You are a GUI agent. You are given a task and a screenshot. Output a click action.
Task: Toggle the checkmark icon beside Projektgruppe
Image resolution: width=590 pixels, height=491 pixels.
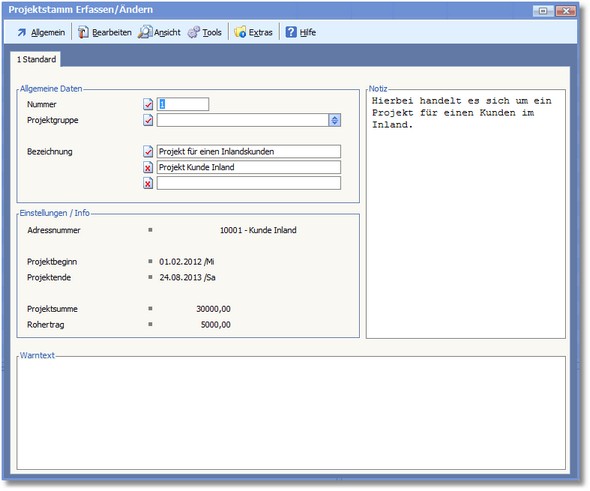(x=148, y=120)
